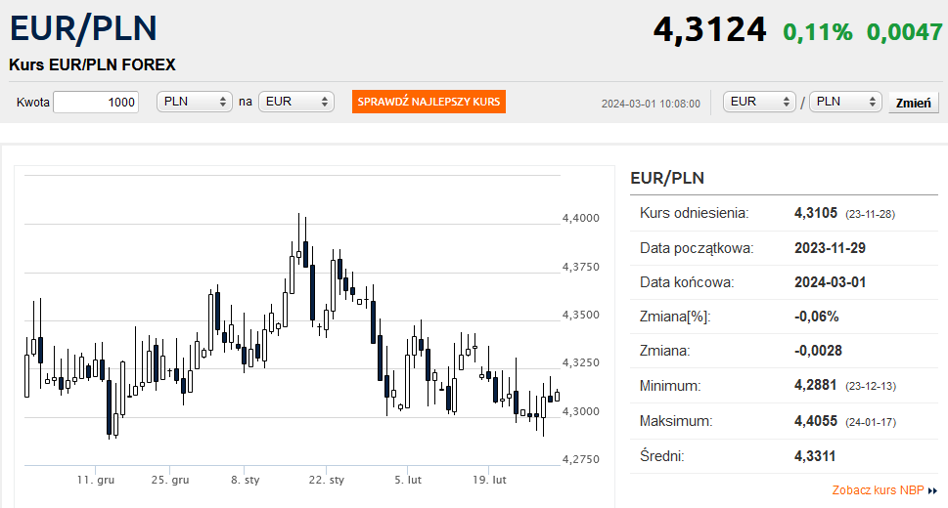948x508 pixels.
Task: Open the Zobacz kurs NBP link
Action: [878, 490]
